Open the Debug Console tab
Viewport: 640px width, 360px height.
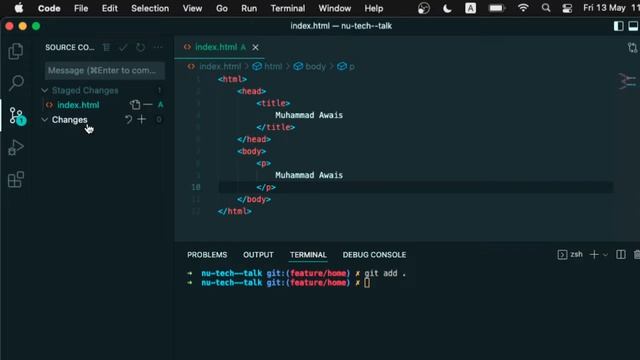pos(374,255)
